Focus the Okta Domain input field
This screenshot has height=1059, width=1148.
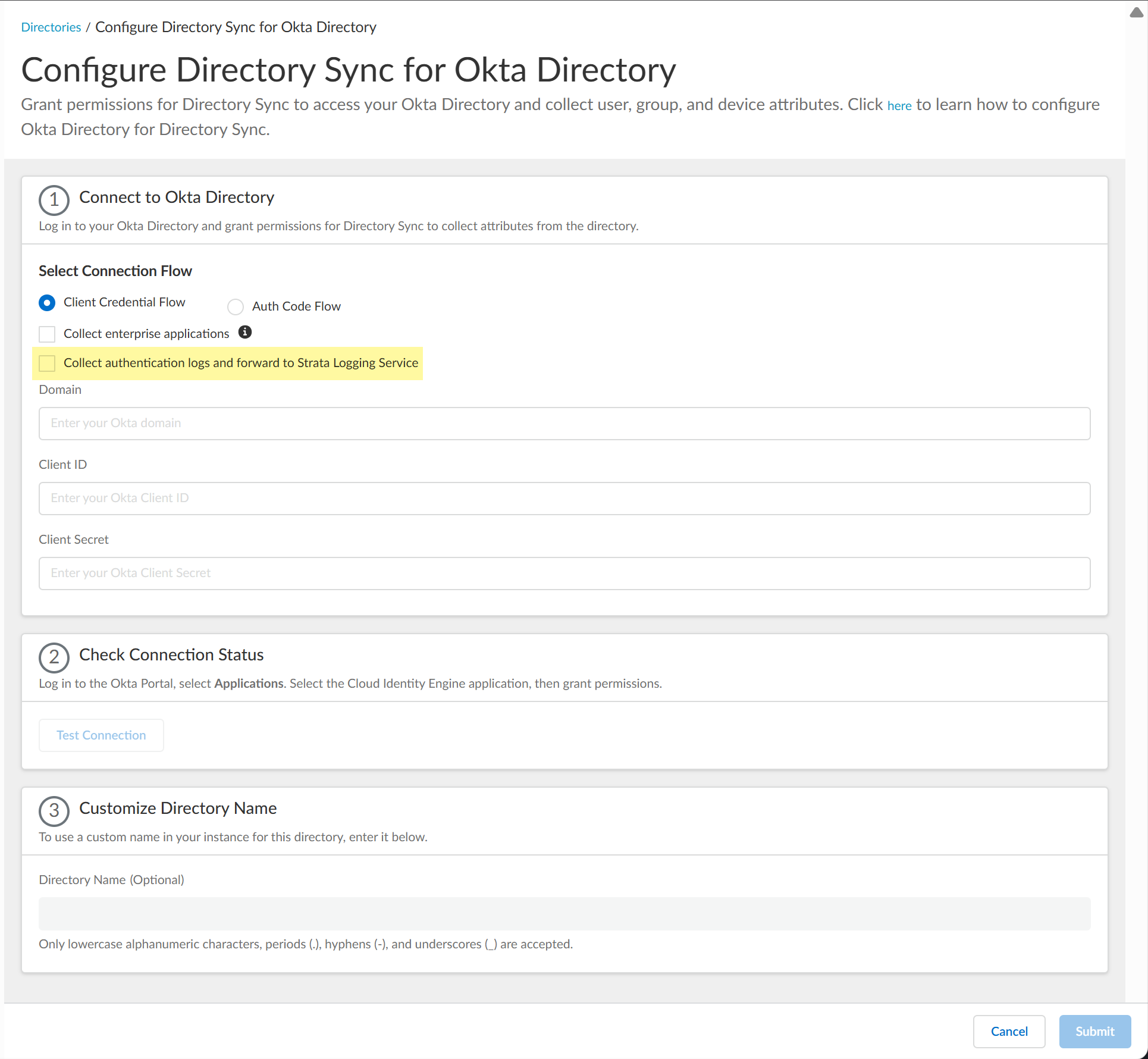pos(564,423)
